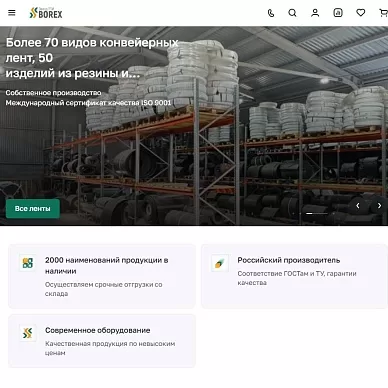Click the Российский производитель icon

pos(220,263)
